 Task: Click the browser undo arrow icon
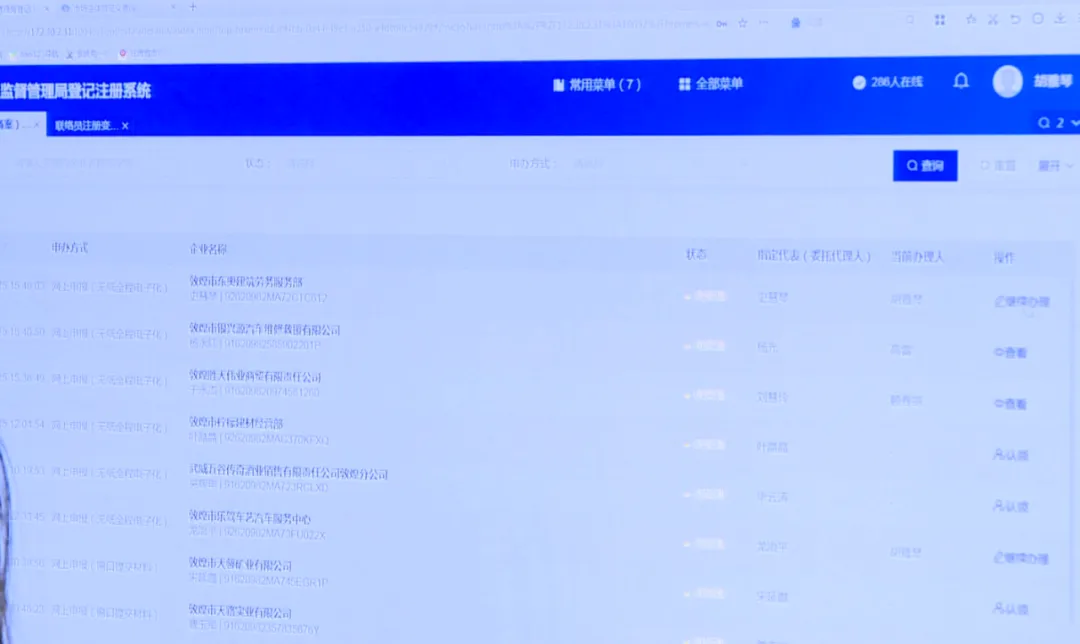coord(1015,19)
